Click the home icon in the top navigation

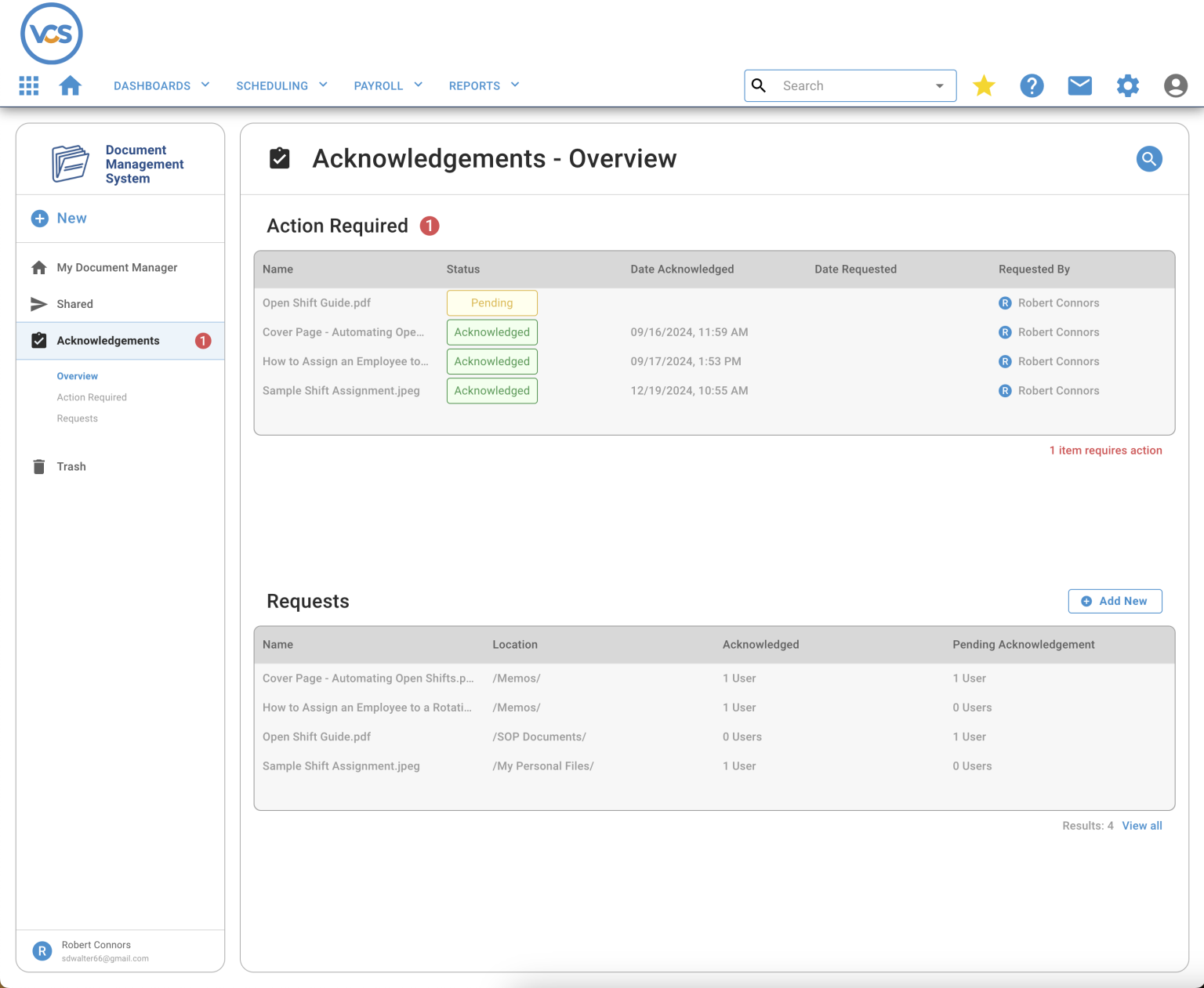[70, 85]
